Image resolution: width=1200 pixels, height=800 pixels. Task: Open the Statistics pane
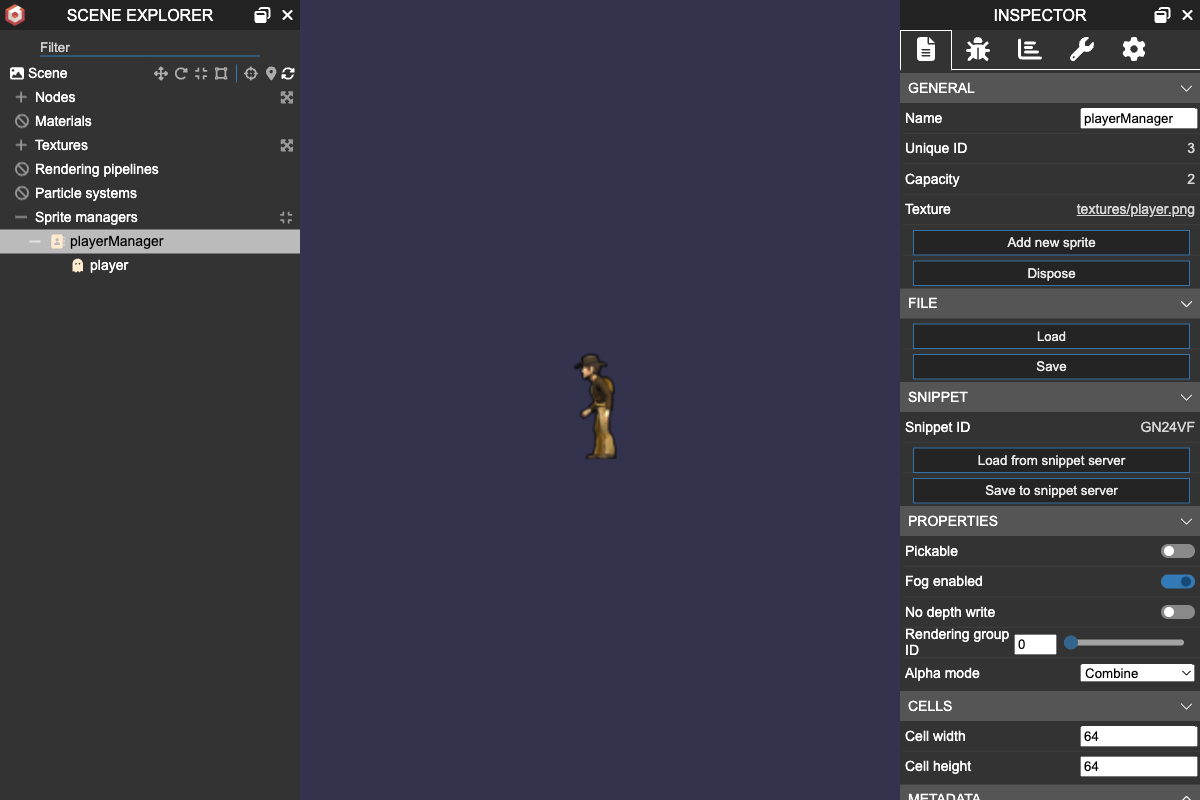point(1029,49)
